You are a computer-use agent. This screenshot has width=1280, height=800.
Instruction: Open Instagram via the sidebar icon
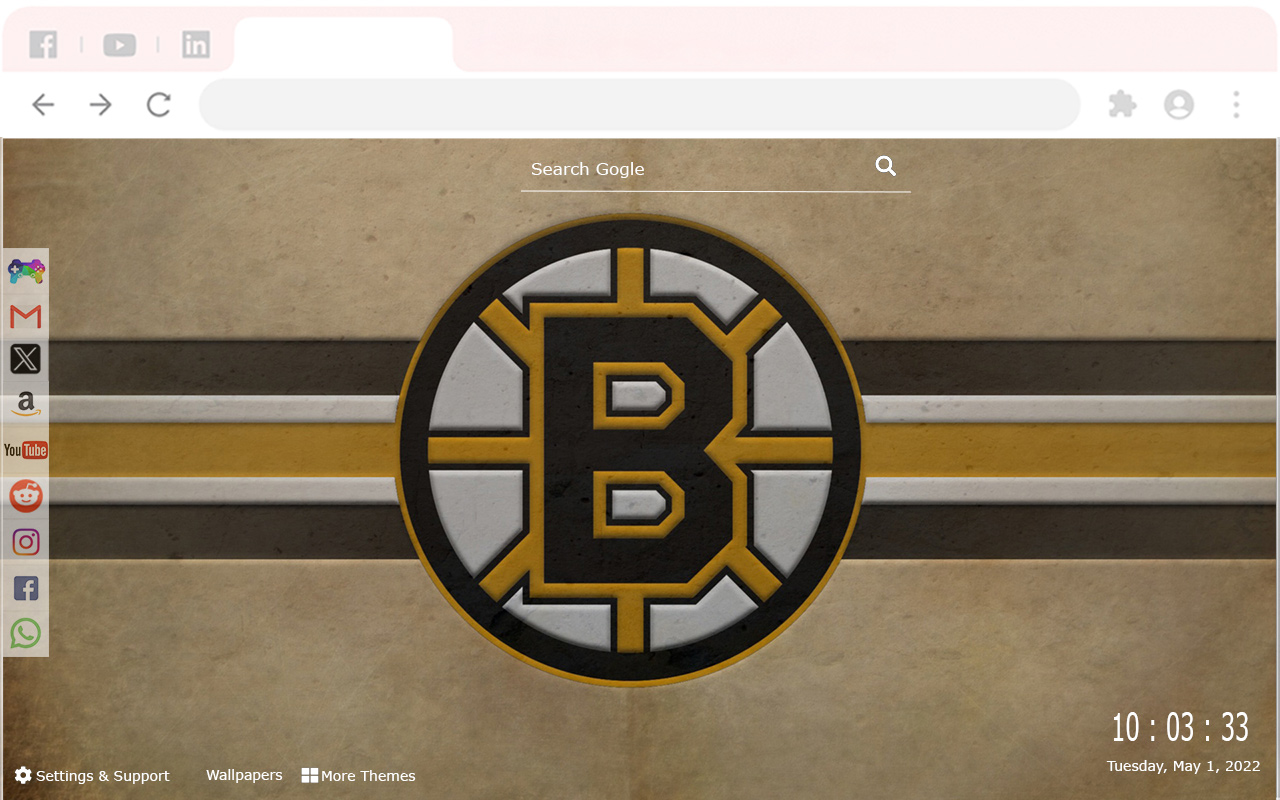pyautogui.click(x=25, y=541)
